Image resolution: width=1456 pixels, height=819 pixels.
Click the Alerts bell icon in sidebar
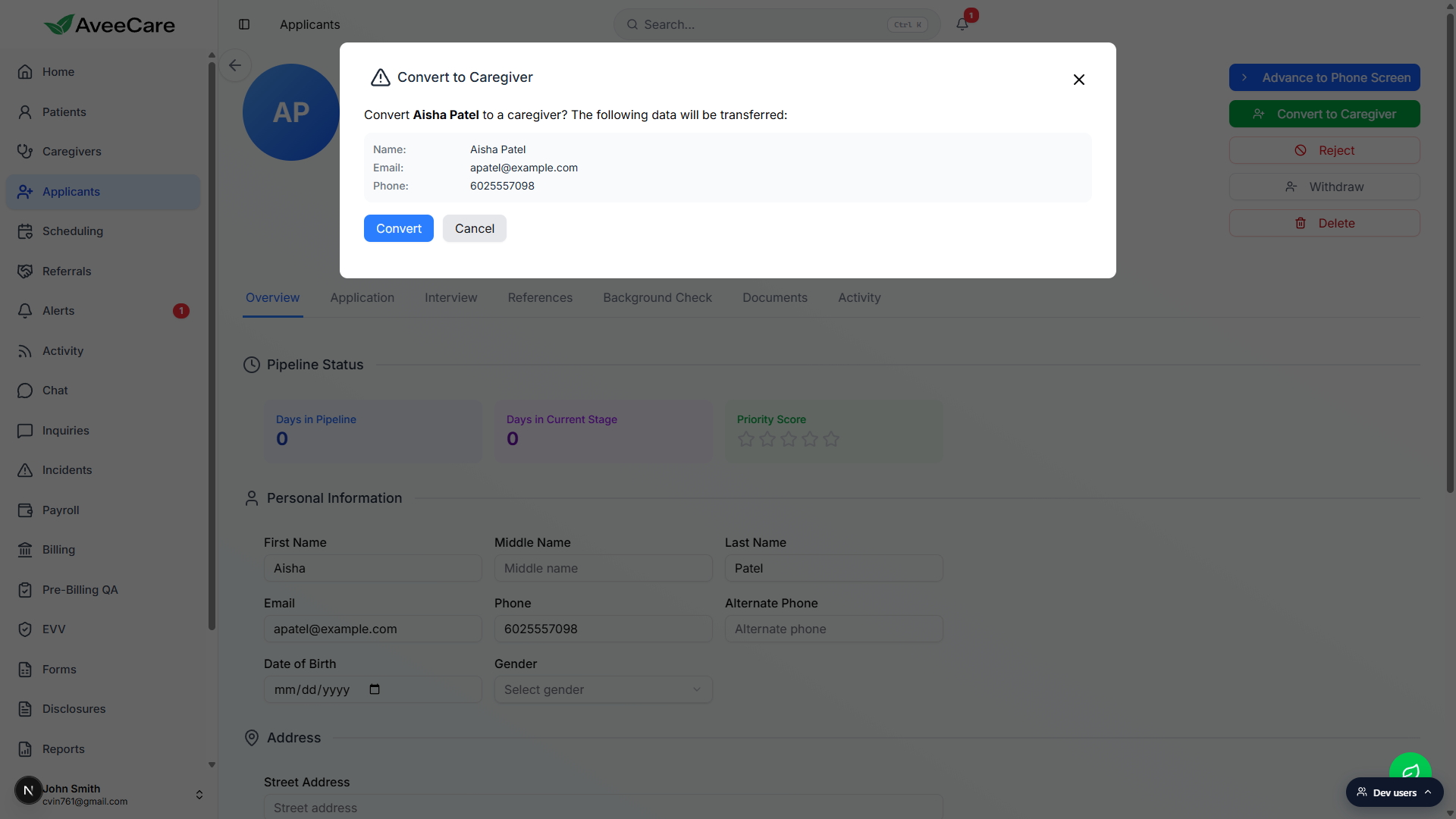[25, 311]
